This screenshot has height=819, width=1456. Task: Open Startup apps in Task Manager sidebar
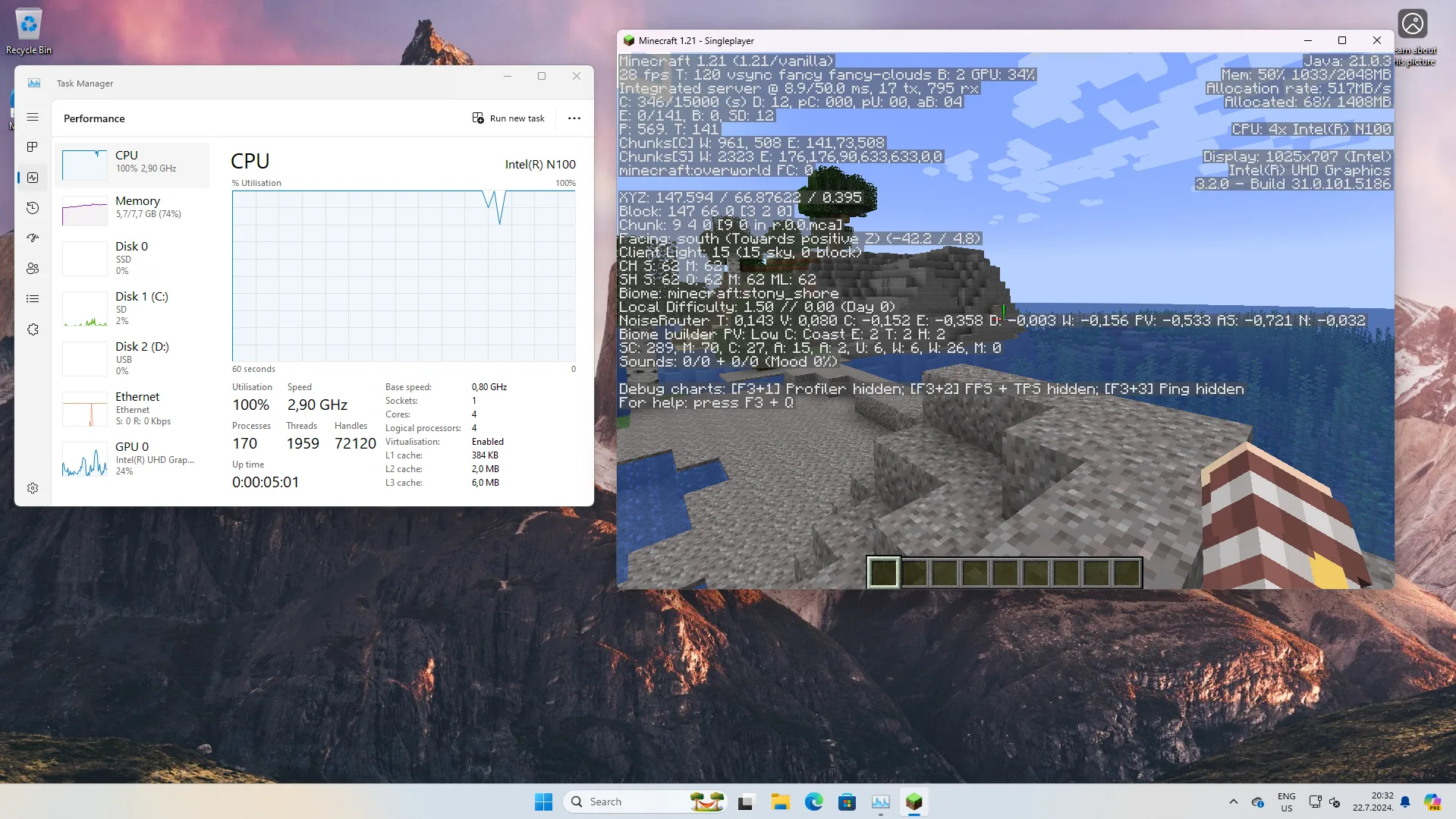pyautogui.click(x=33, y=238)
